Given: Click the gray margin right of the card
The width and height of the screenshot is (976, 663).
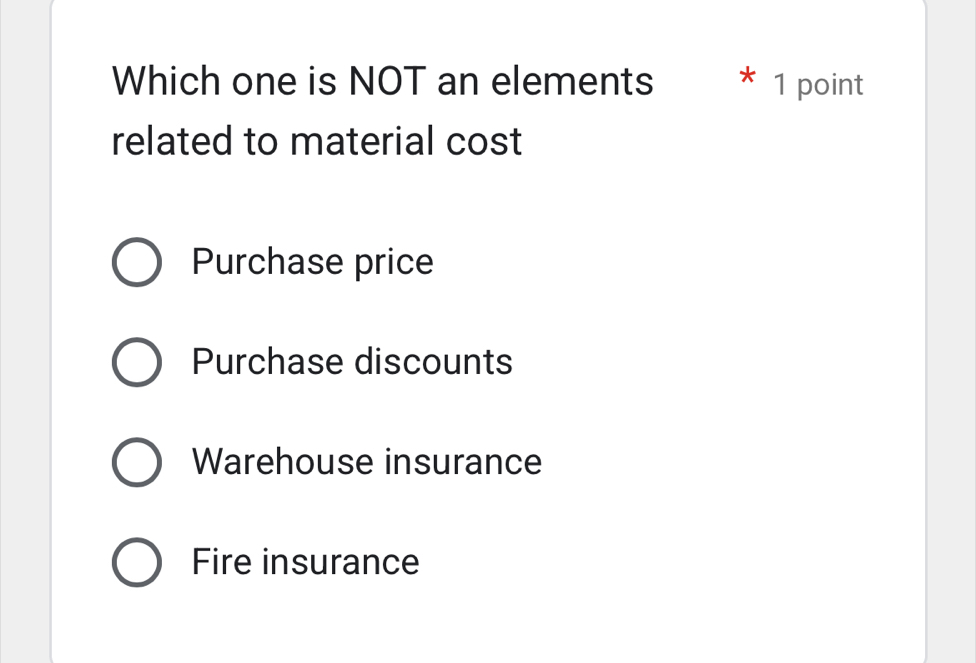Looking at the screenshot, I should [951, 331].
